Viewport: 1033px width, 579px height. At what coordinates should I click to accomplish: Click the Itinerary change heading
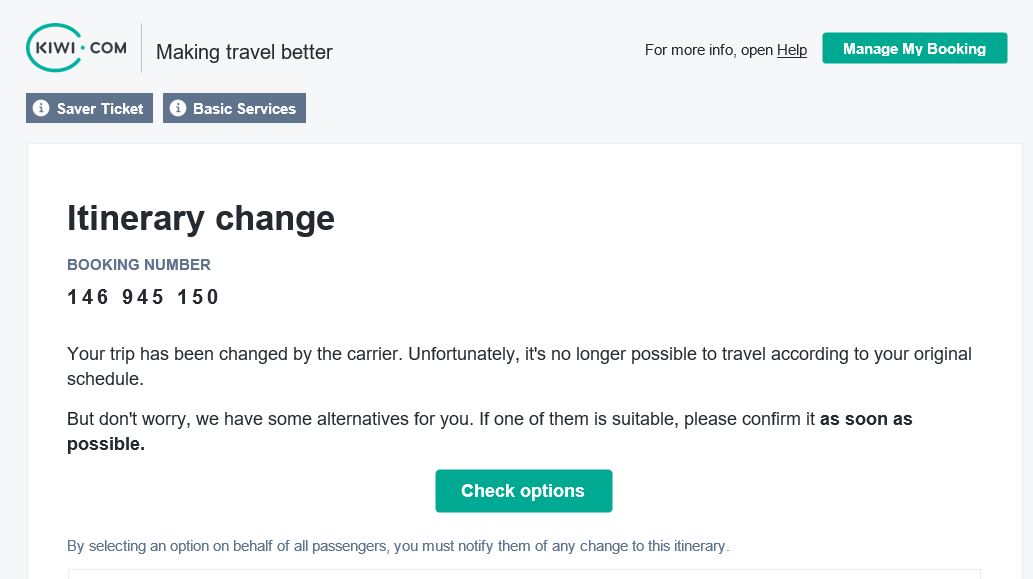pyautogui.click(x=201, y=218)
